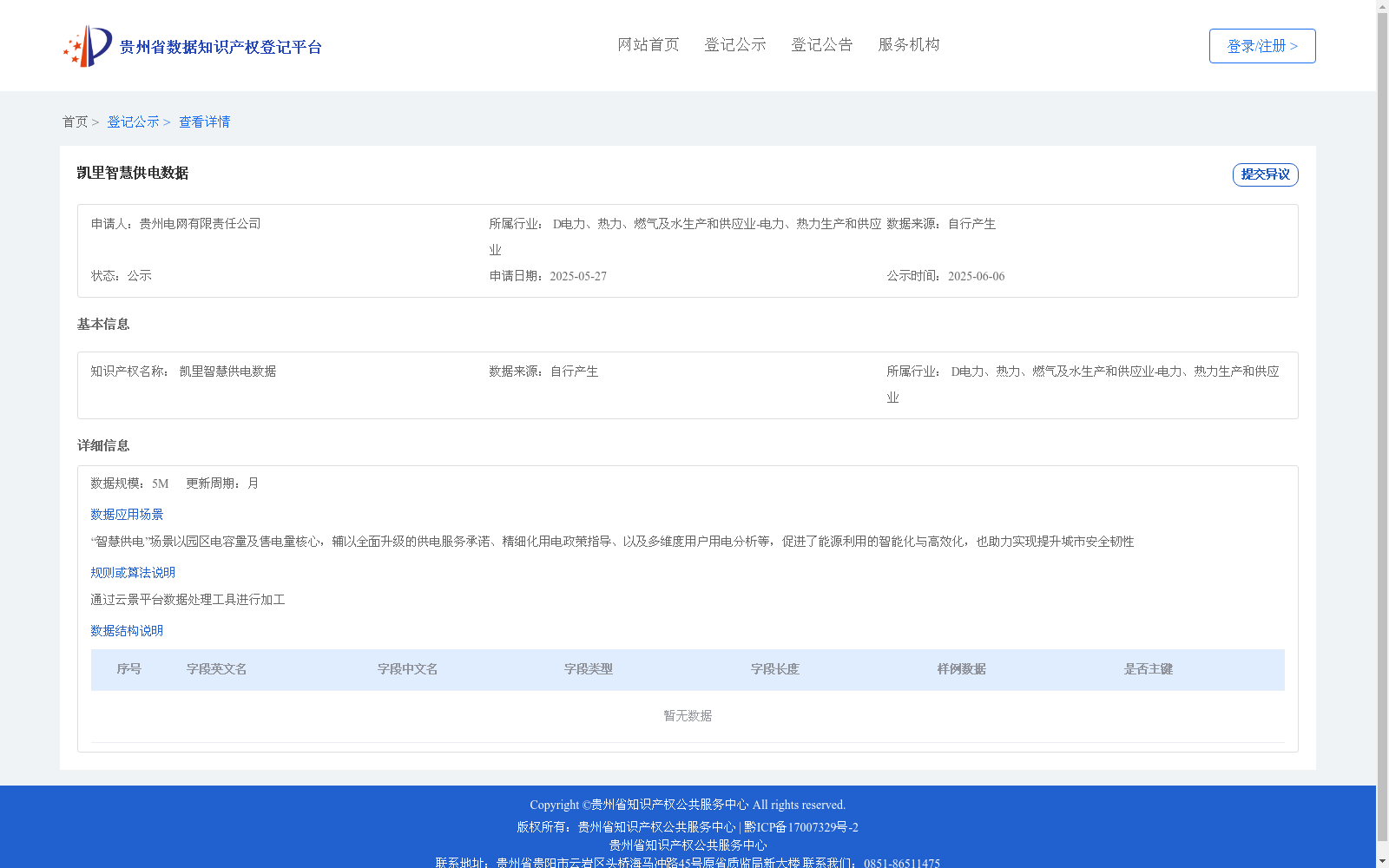Screen dimensions: 1389x868
Task: Click the 查看详情 breadcrumb link
Action: click(205, 122)
